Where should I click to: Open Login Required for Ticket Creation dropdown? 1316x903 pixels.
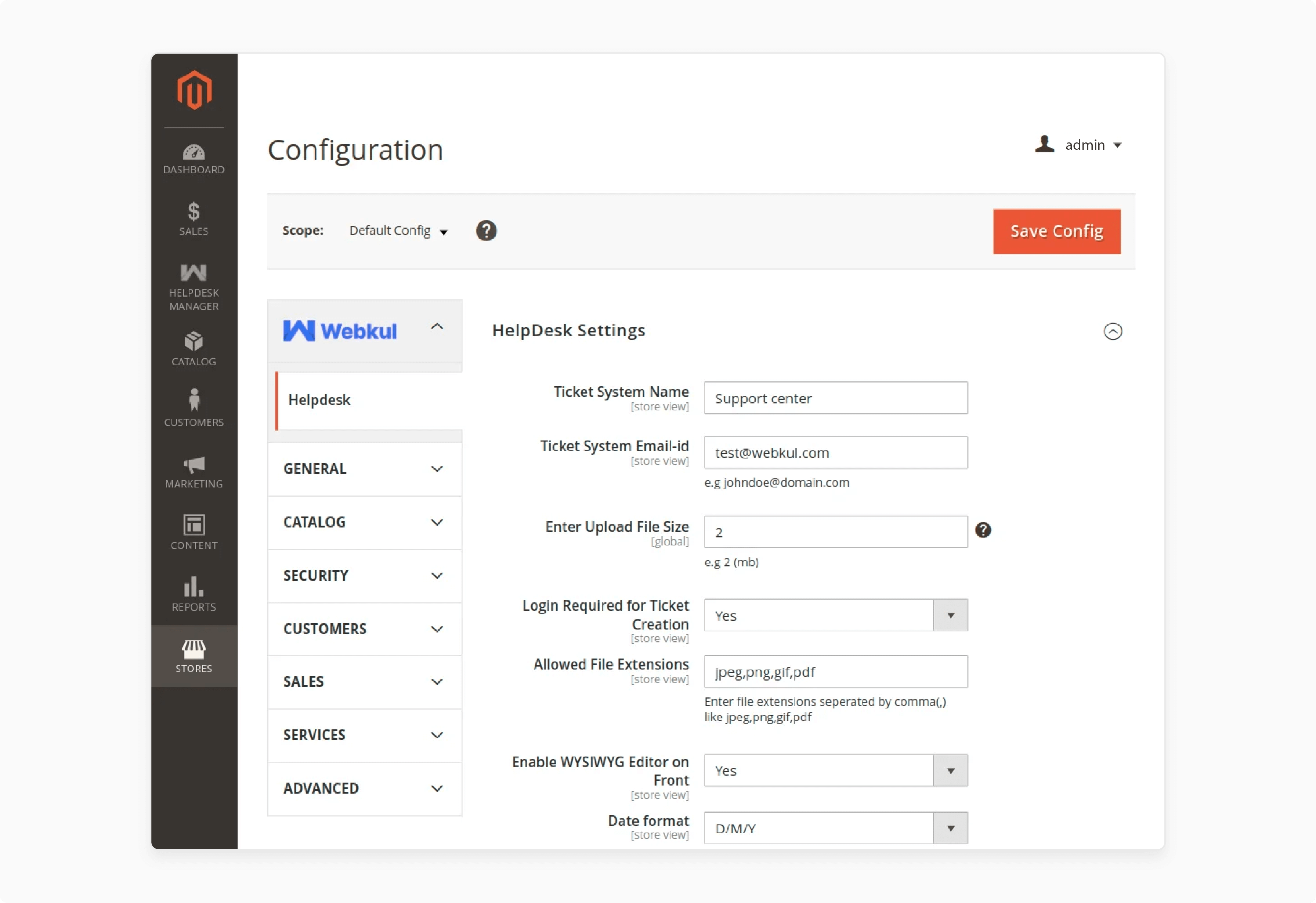pos(835,616)
